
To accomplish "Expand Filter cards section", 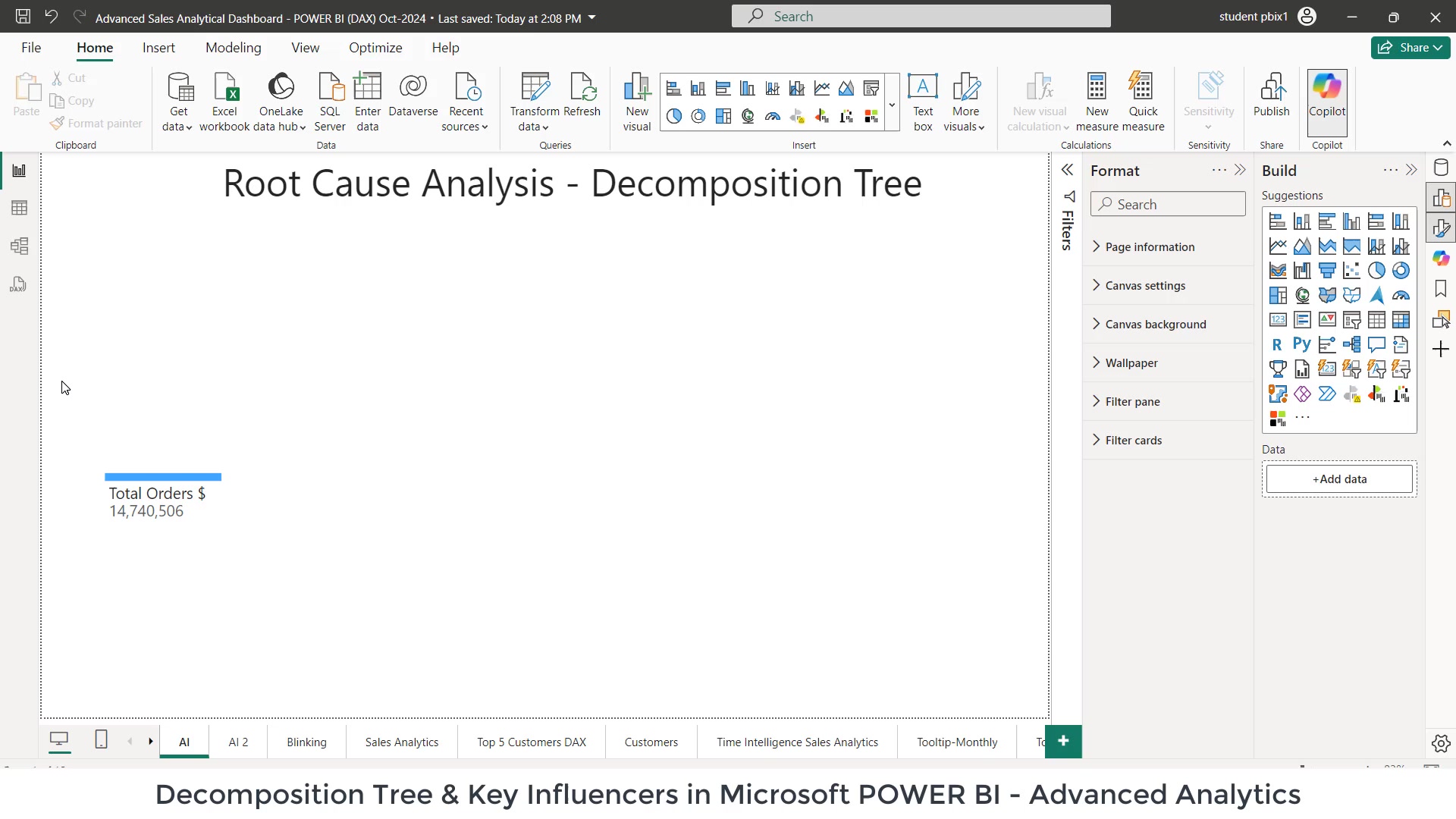I will [x=1168, y=440].
